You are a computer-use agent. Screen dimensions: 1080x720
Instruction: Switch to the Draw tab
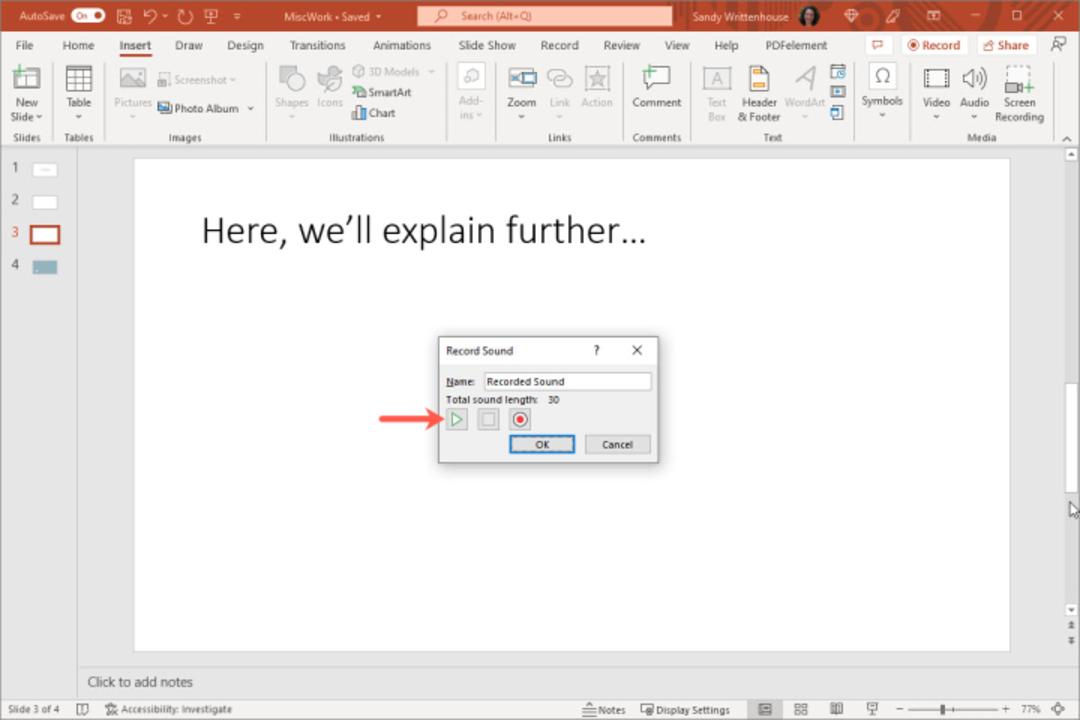point(189,45)
